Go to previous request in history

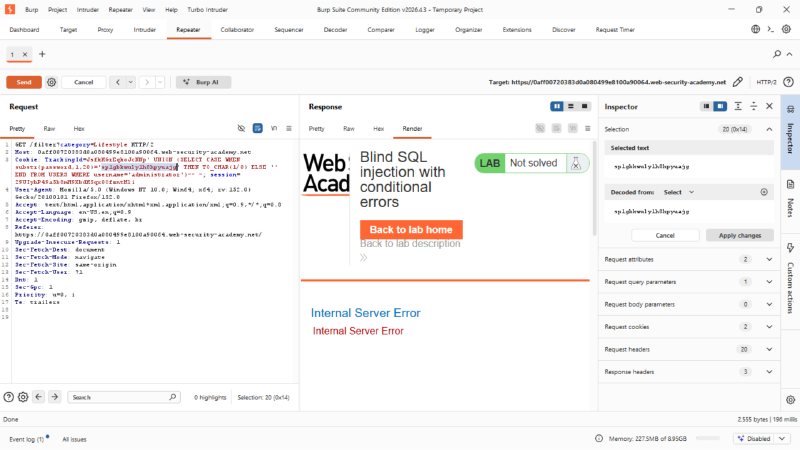pyautogui.click(x=118, y=82)
